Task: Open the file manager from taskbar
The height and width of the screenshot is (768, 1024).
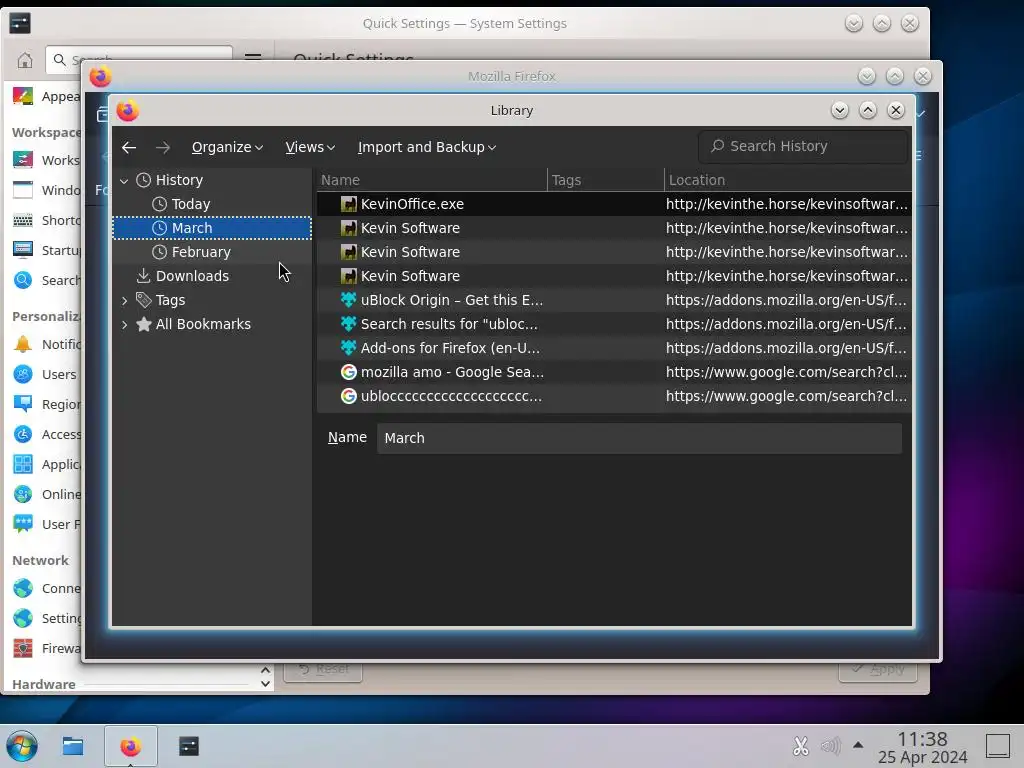Action: click(x=72, y=746)
